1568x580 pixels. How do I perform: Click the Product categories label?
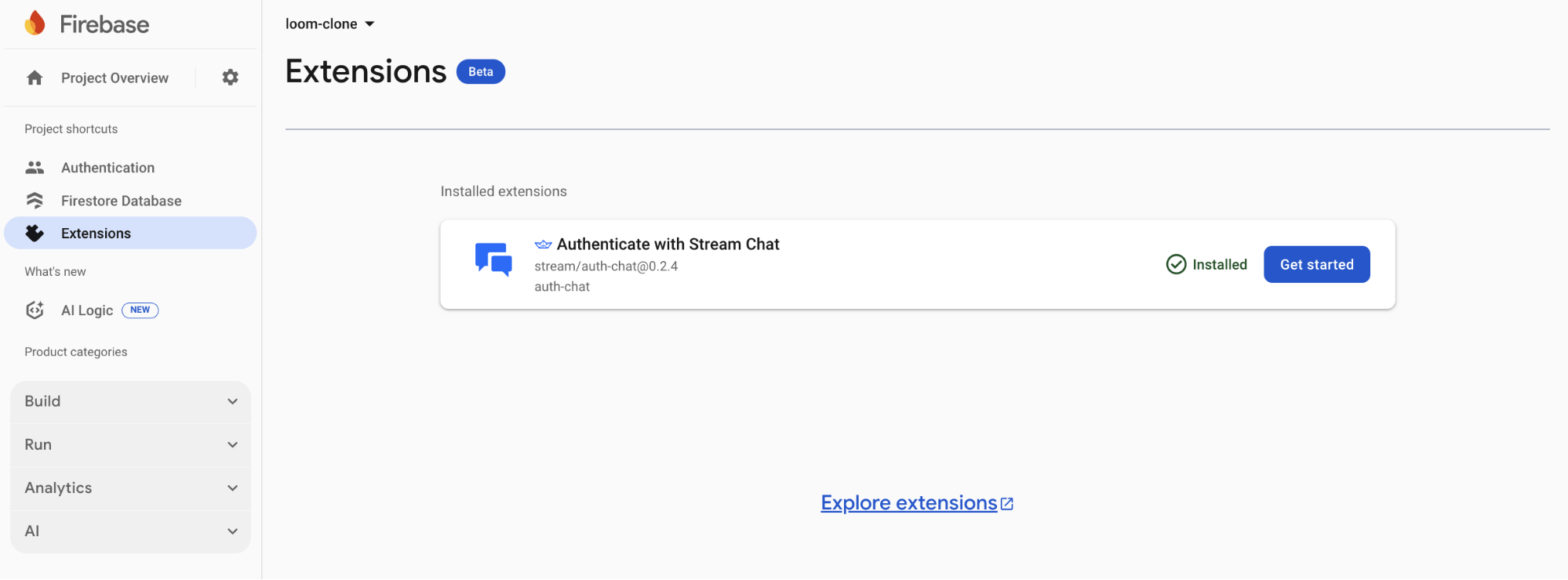pos(76,352)
